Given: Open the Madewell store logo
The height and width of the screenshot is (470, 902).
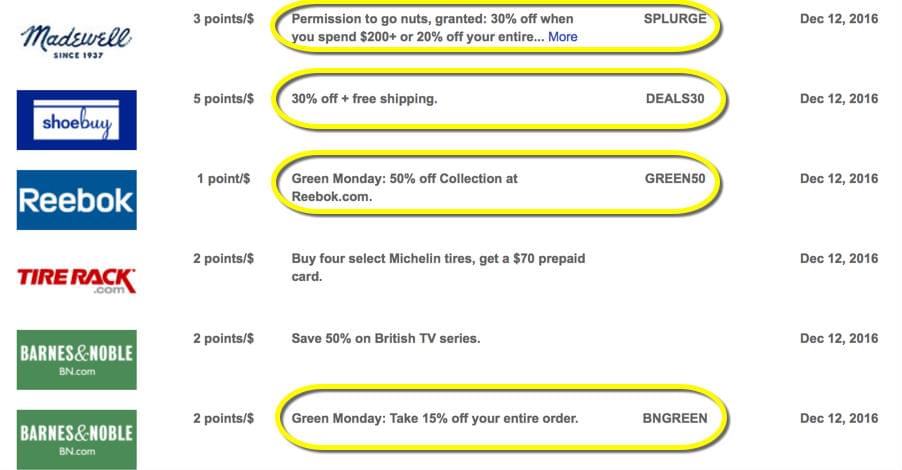Looking at the screenshot, I should click(x=77, y=41).
